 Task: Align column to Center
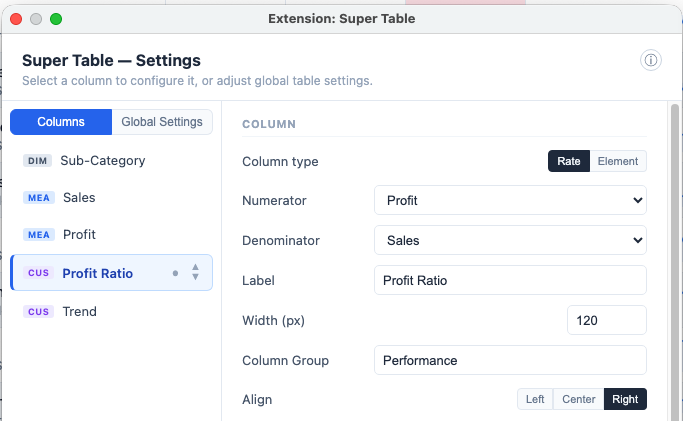click(x=578, y=399)
